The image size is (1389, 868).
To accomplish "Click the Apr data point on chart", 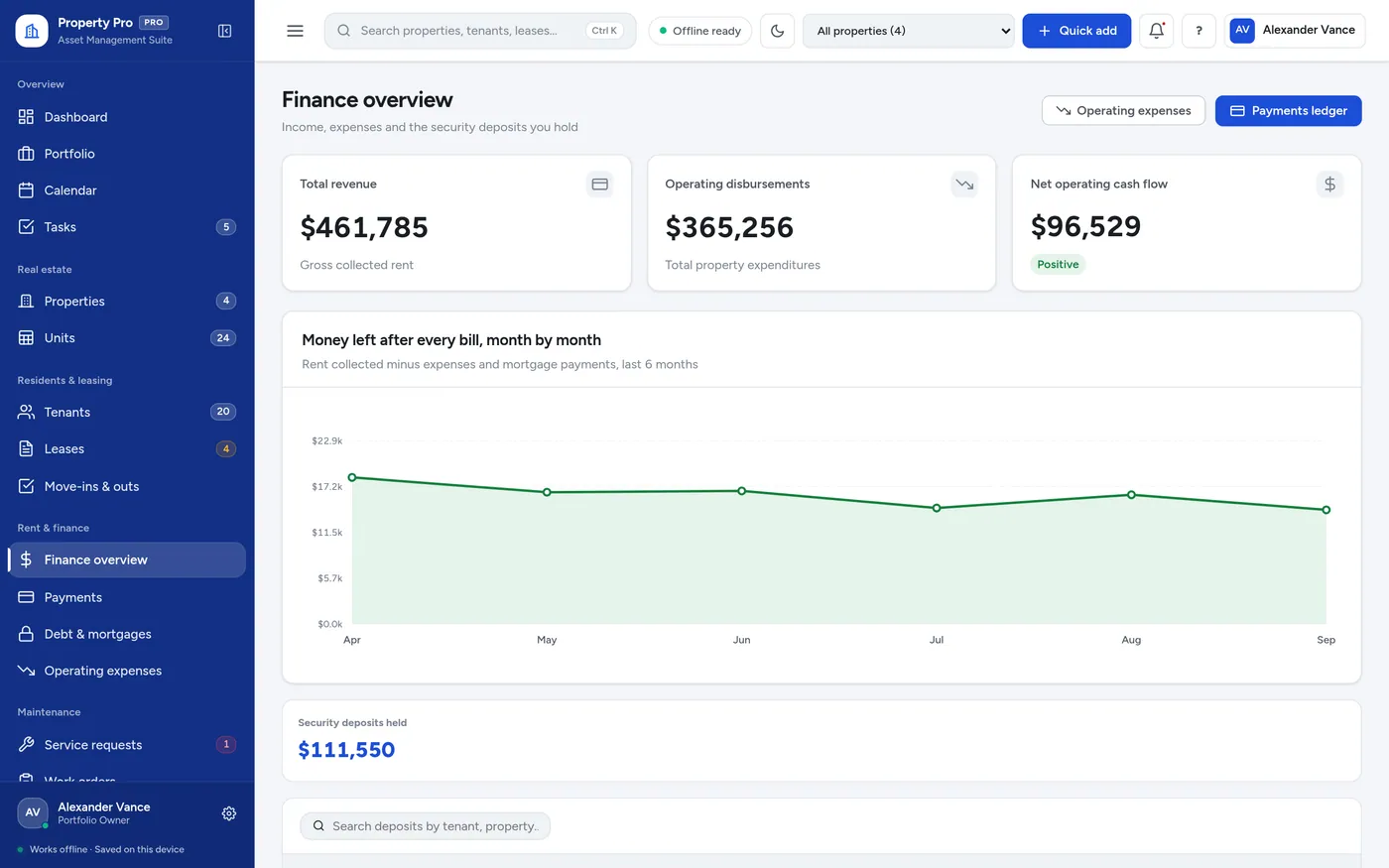I will click(x=352, y=478).
